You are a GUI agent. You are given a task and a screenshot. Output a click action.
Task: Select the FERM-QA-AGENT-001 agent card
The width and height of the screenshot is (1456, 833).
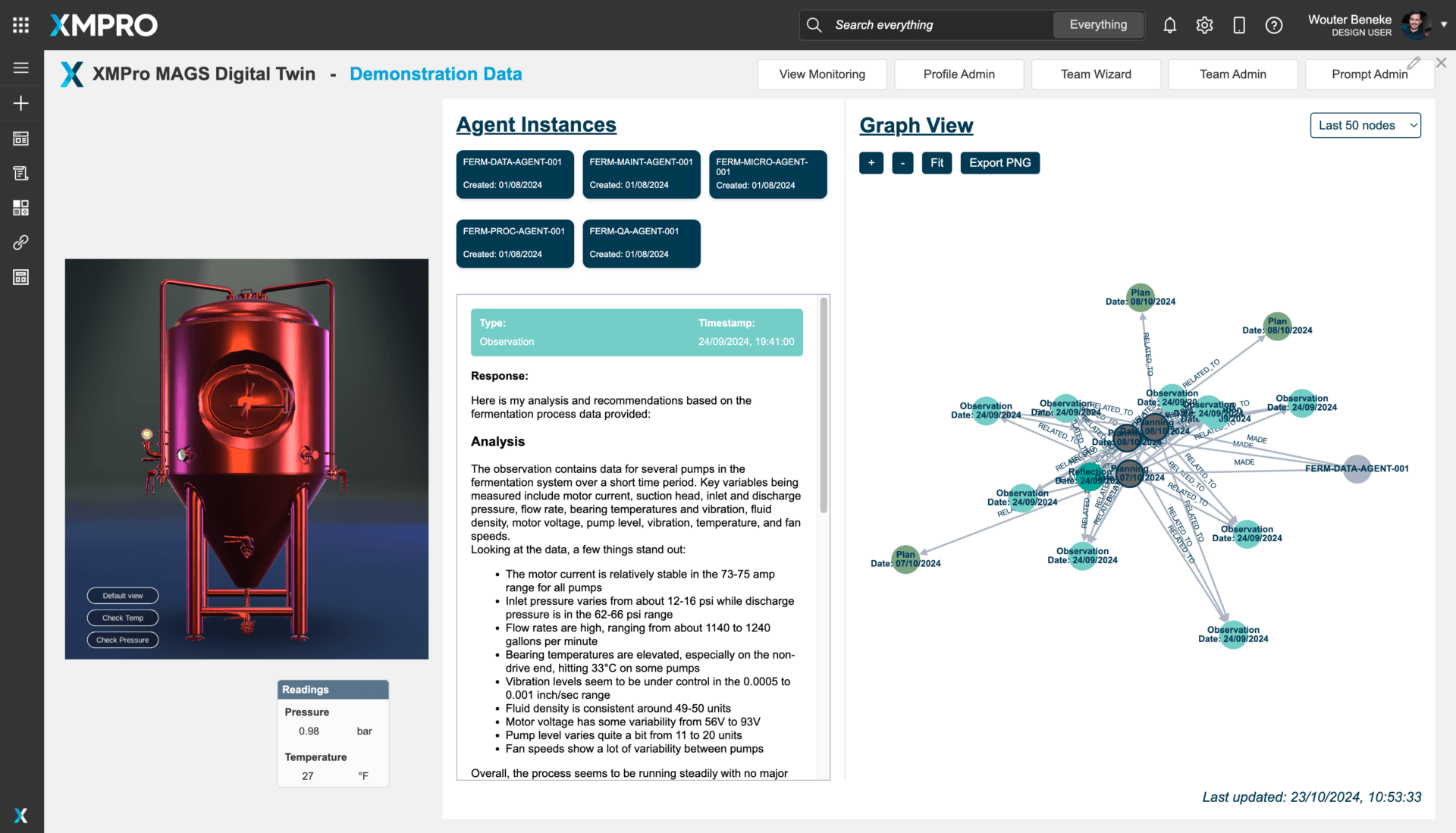click(x=641, y=243)
